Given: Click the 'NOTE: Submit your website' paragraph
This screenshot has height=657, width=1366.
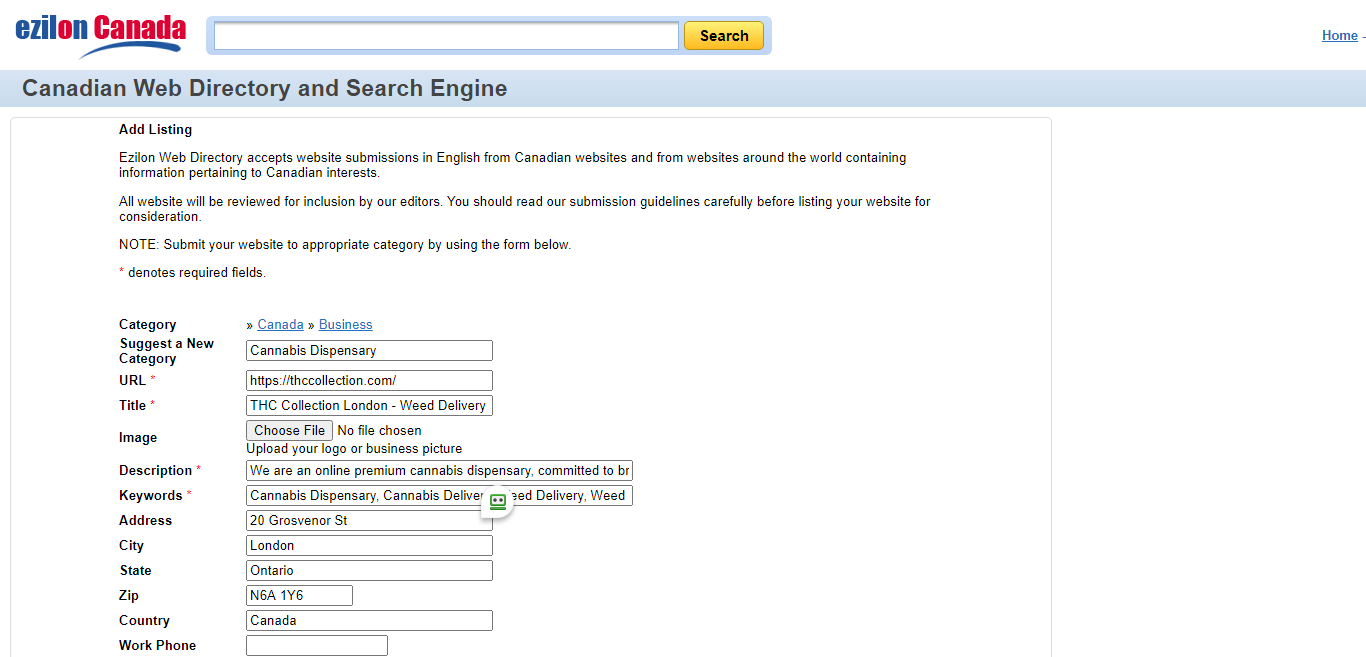Looking at the screenshot, I should [x=345, y=245].
